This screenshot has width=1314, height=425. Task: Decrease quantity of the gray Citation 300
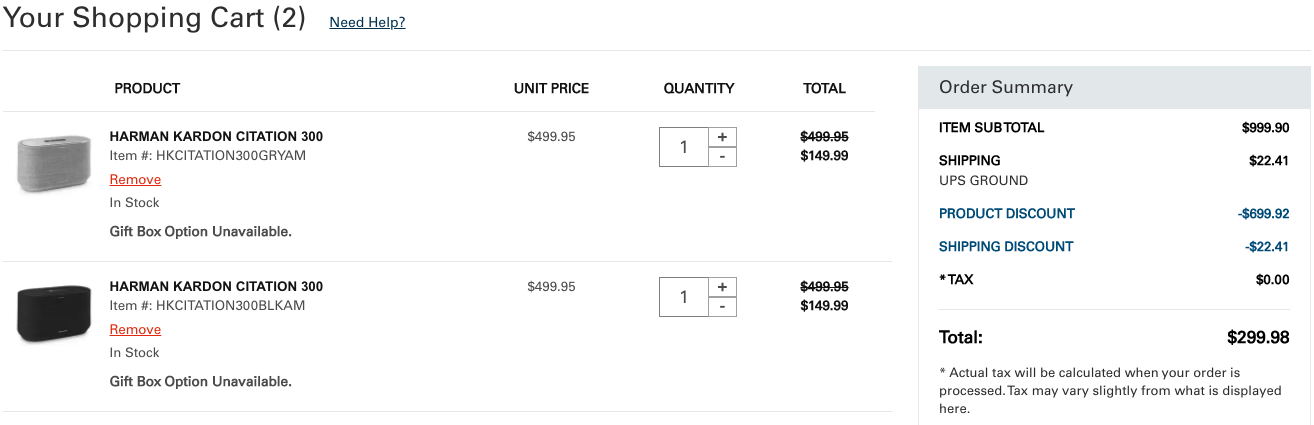pyautogui.click(x=722, y=157)
